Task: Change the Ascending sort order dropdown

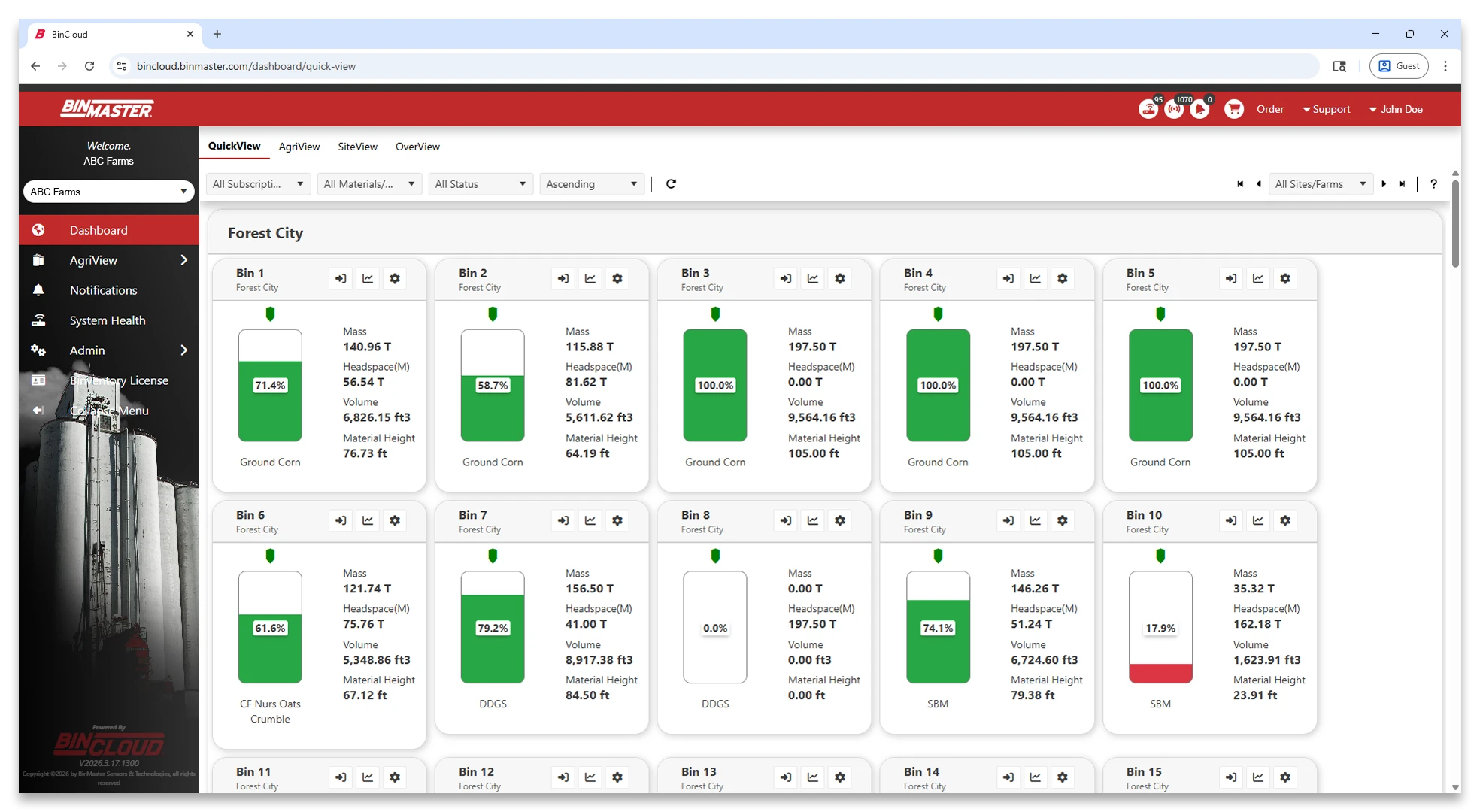Action: [592, 184]
